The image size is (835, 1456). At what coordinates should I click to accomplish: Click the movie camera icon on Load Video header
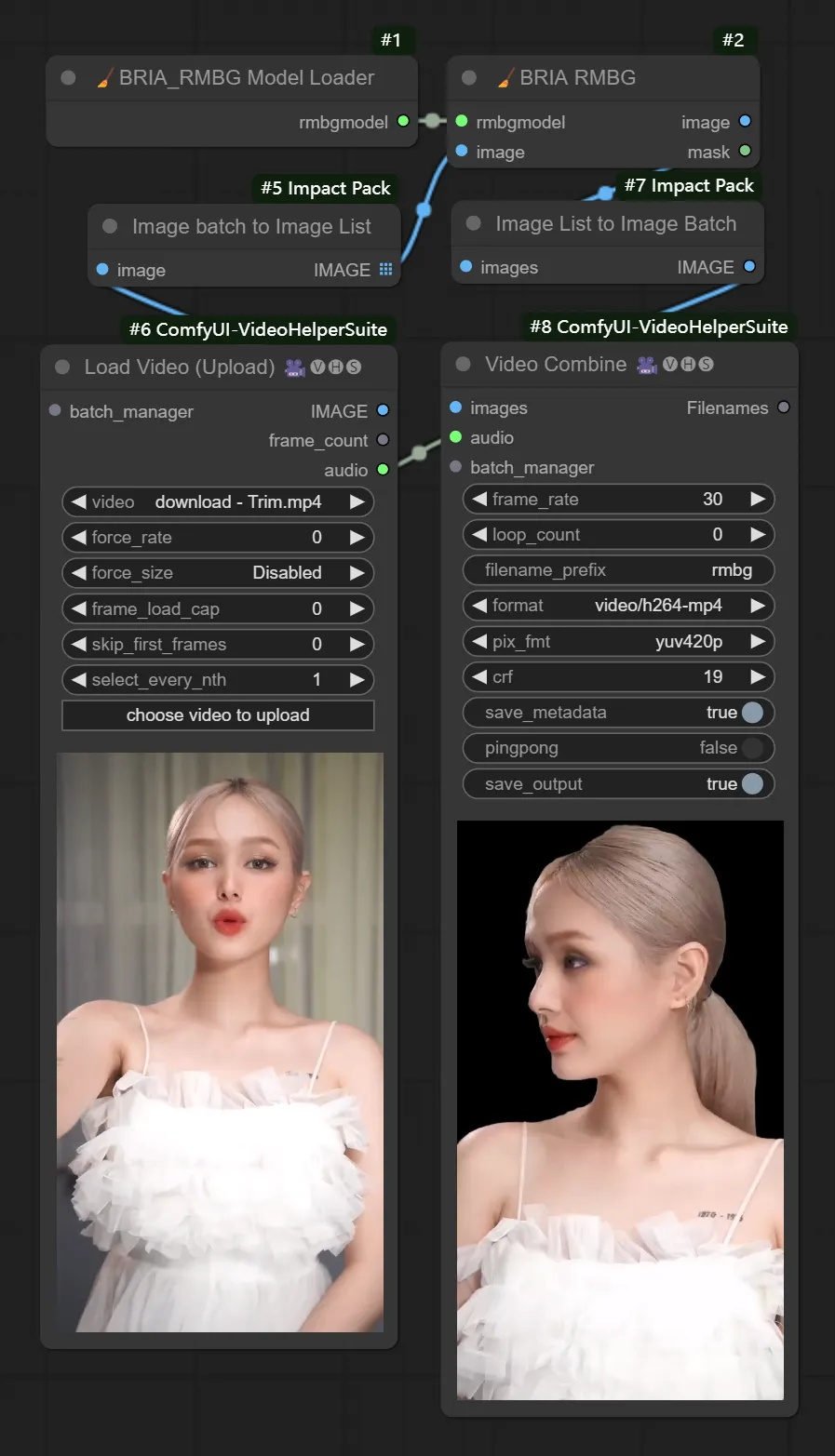[x=294, y=367]
